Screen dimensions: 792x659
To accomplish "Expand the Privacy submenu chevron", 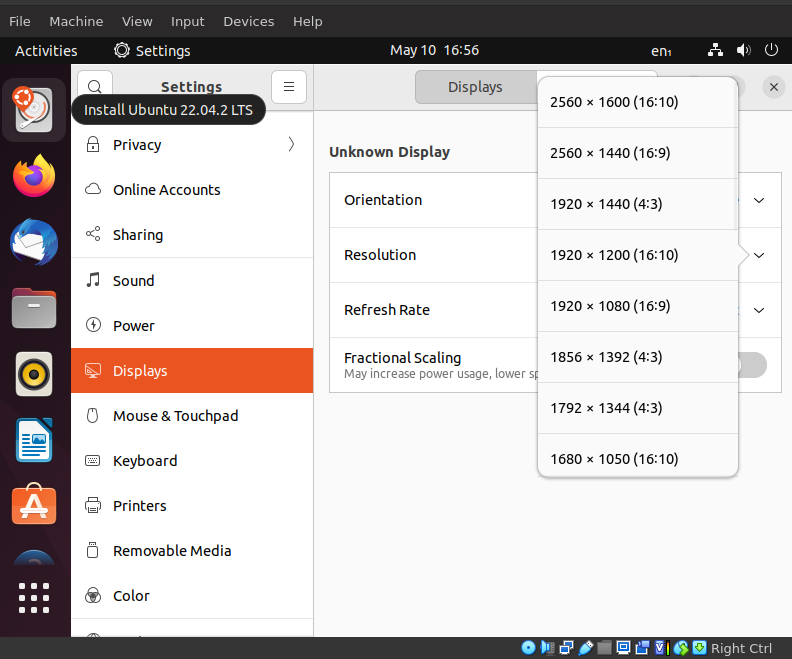I will coord(291,145).
